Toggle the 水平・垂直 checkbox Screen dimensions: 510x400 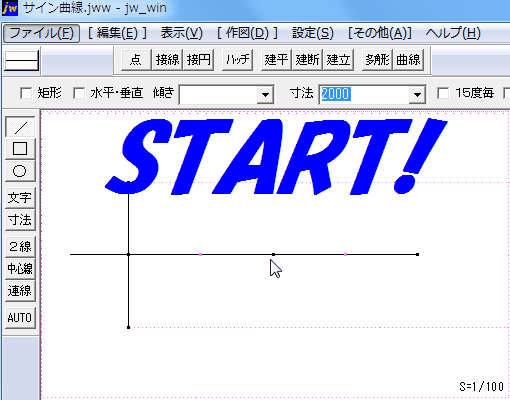(79, 93)
